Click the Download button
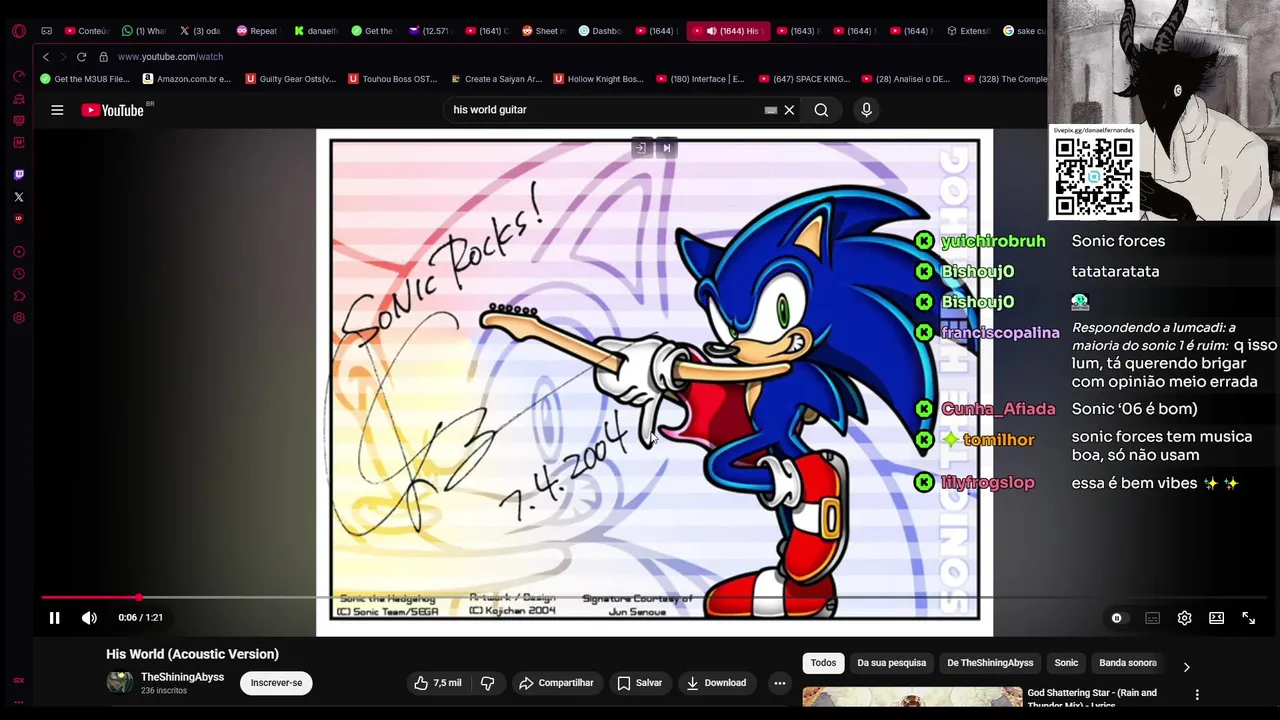1280x720 pixels. (716, 683)
